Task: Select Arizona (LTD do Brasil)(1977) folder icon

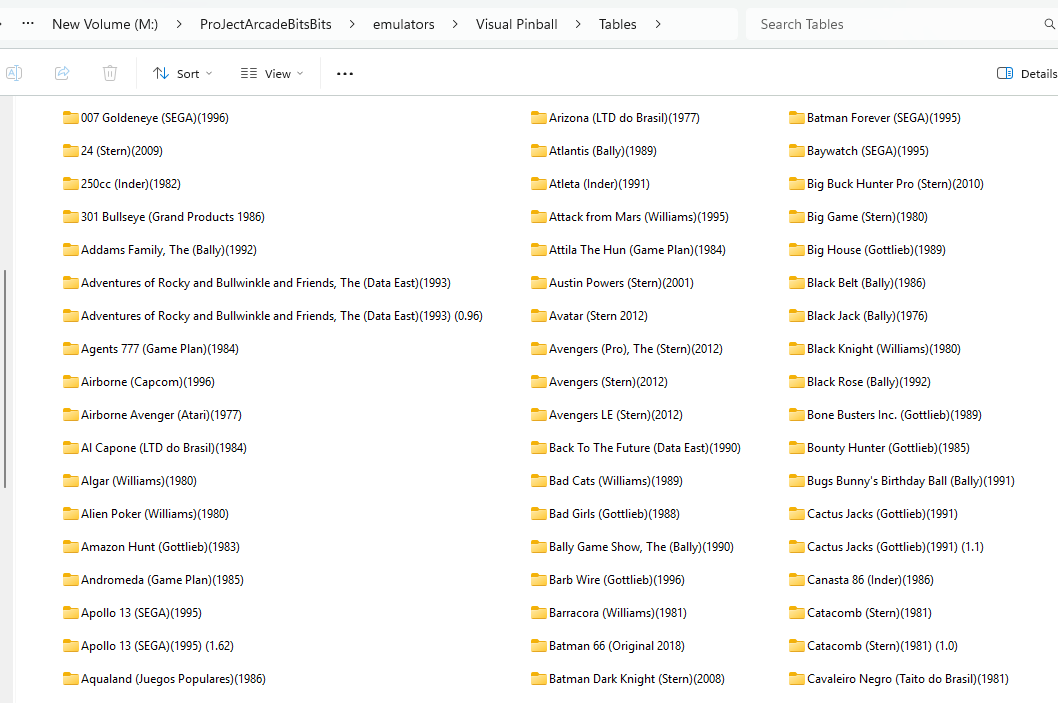Action: point(538,117)
